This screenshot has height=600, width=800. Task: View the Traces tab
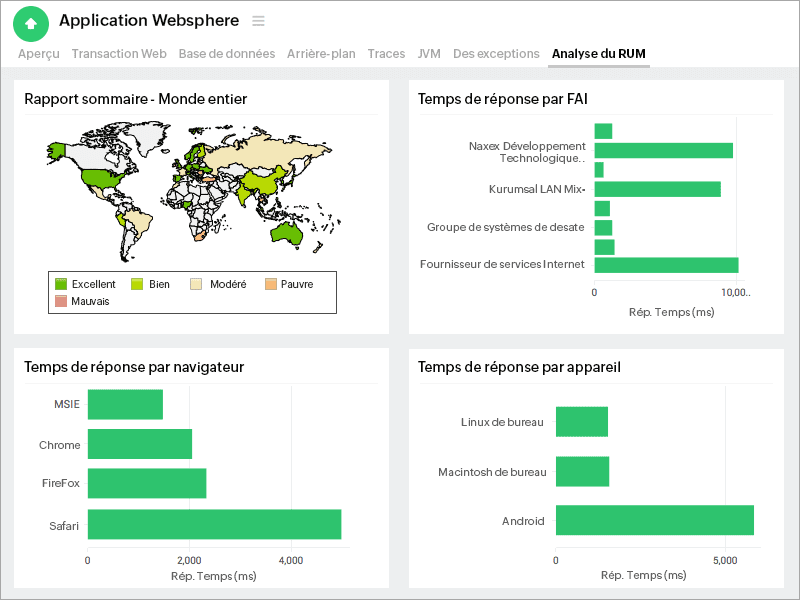386,54
